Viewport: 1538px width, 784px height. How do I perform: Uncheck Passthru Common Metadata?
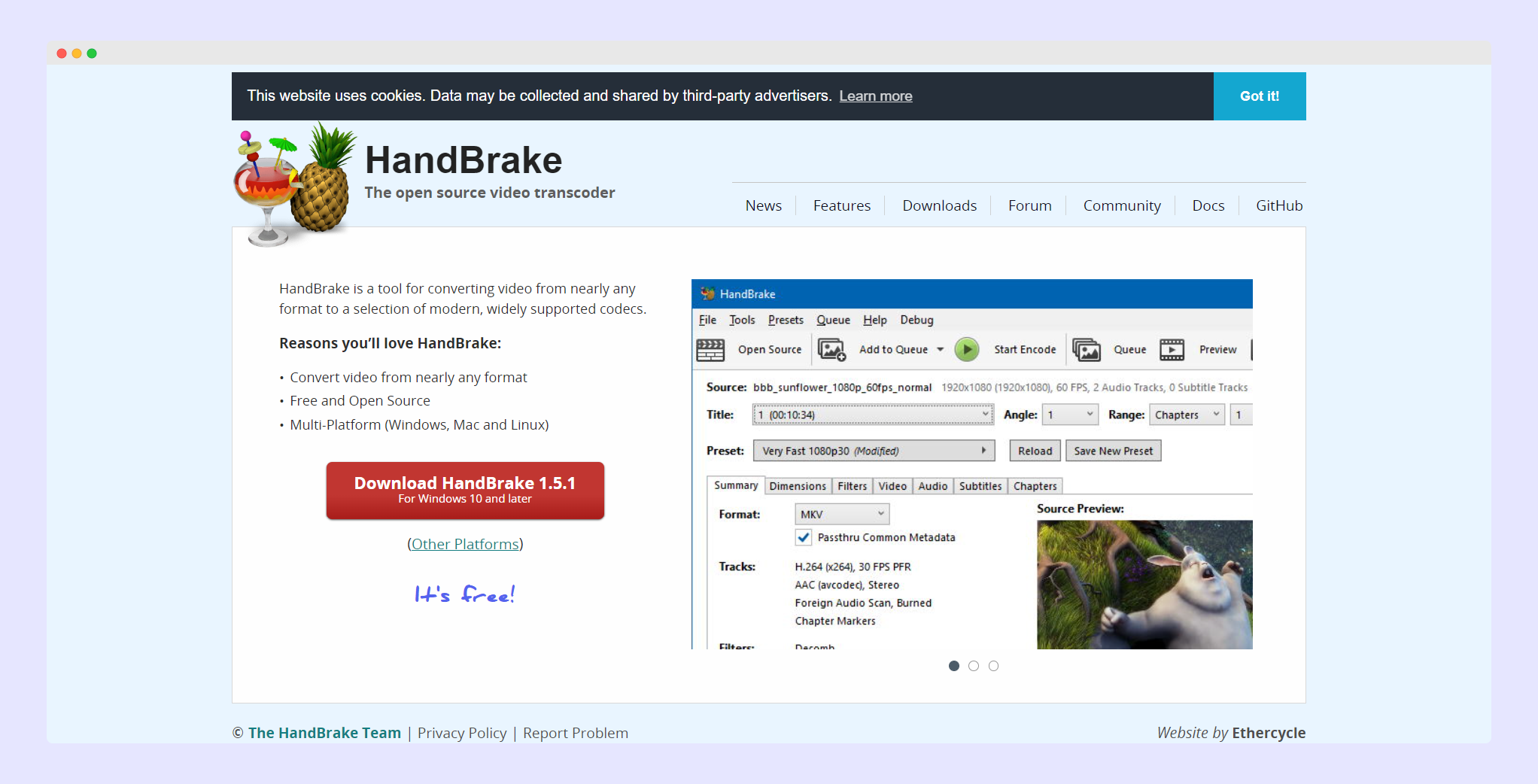click(804, 537)
